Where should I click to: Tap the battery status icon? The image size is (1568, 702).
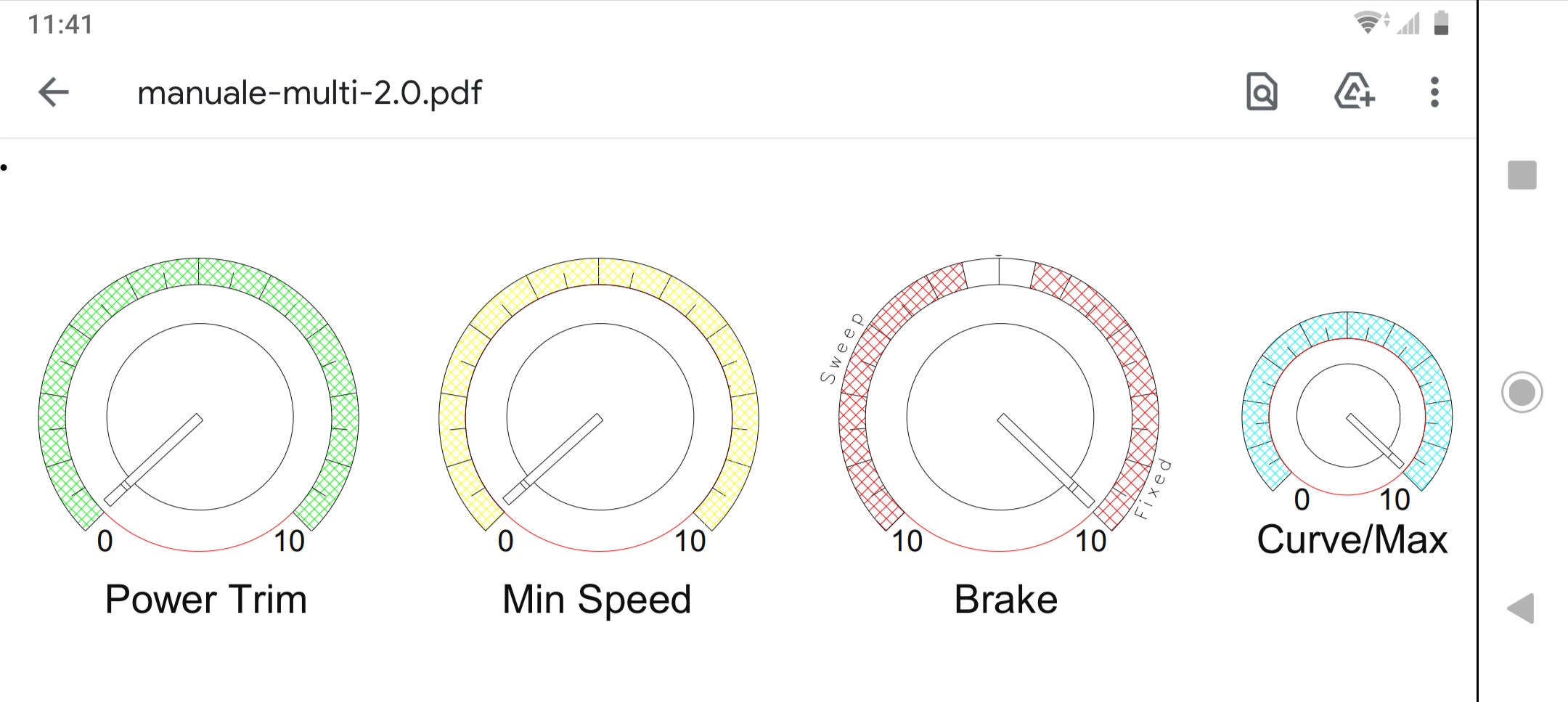coord(1442,23)
